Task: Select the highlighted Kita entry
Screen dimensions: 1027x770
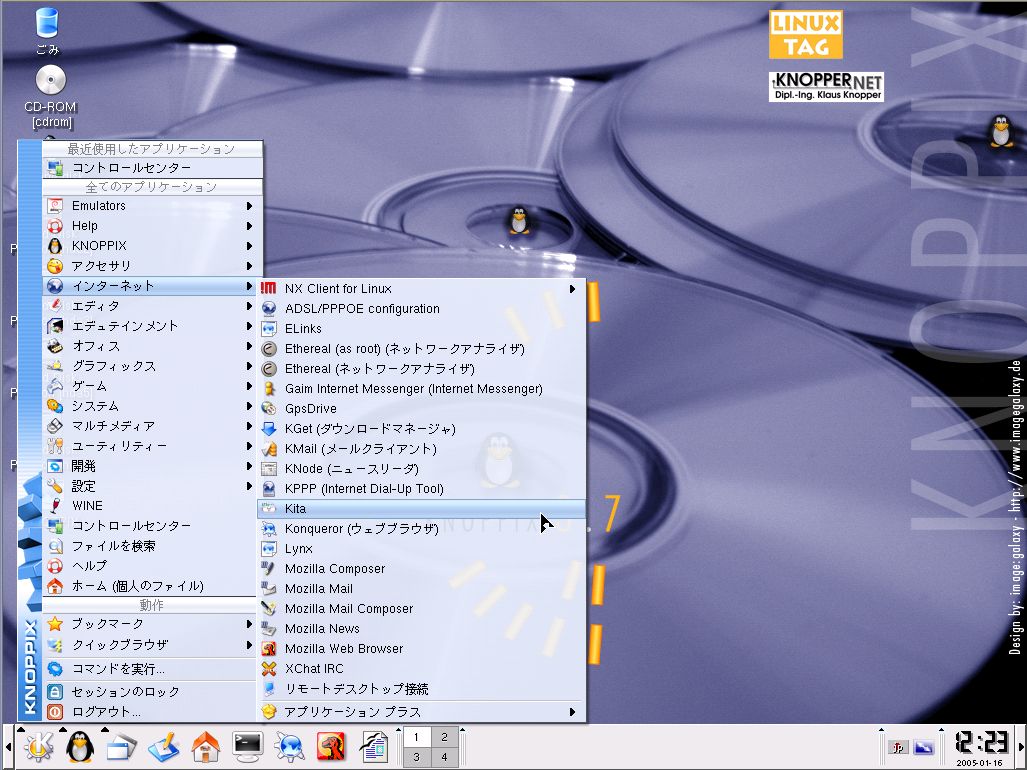Action: (421, 509)
